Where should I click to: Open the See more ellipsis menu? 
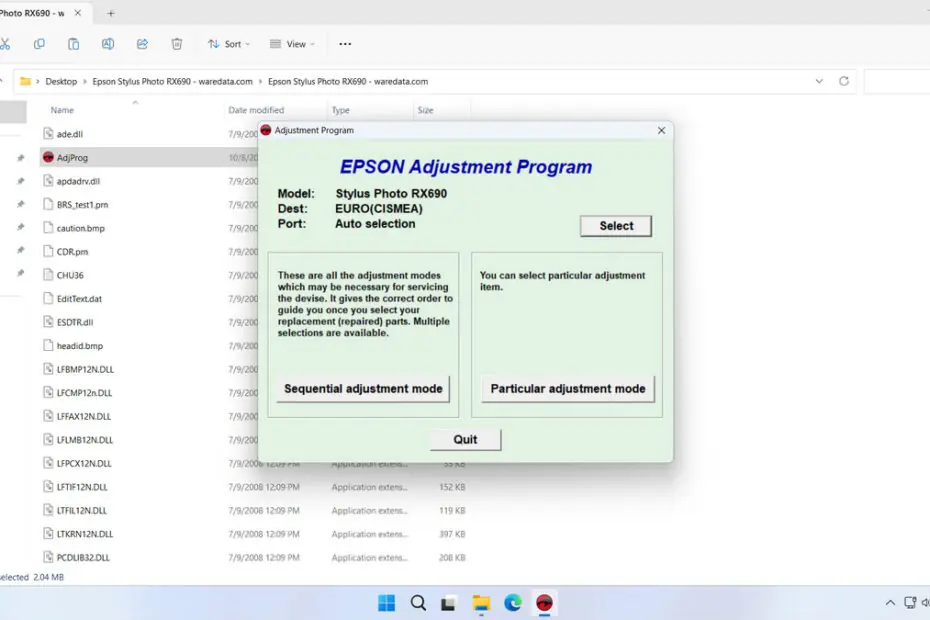pyautogui.click(x=345, y=44)
